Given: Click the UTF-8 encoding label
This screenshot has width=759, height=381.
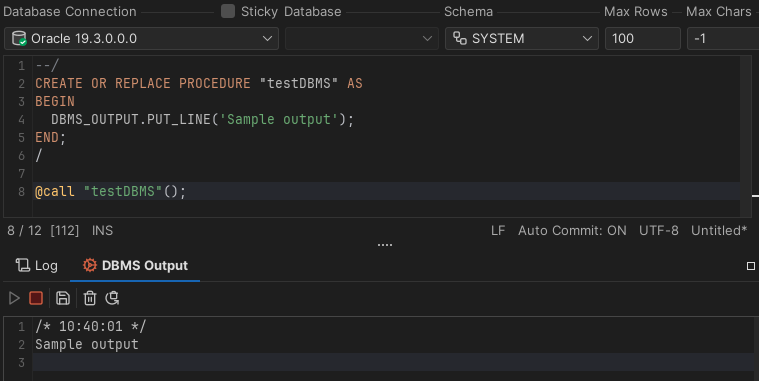Looking at the screenshot, I should (x=659, y=230).
